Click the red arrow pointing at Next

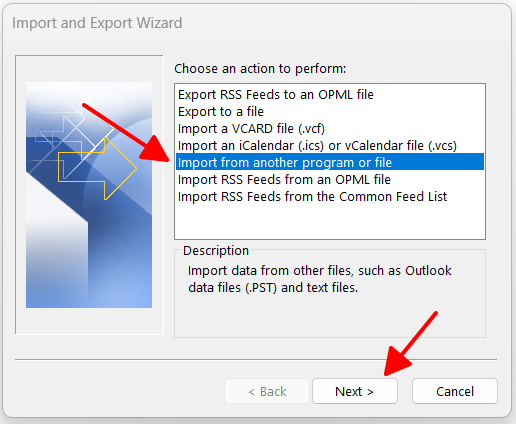410,344
